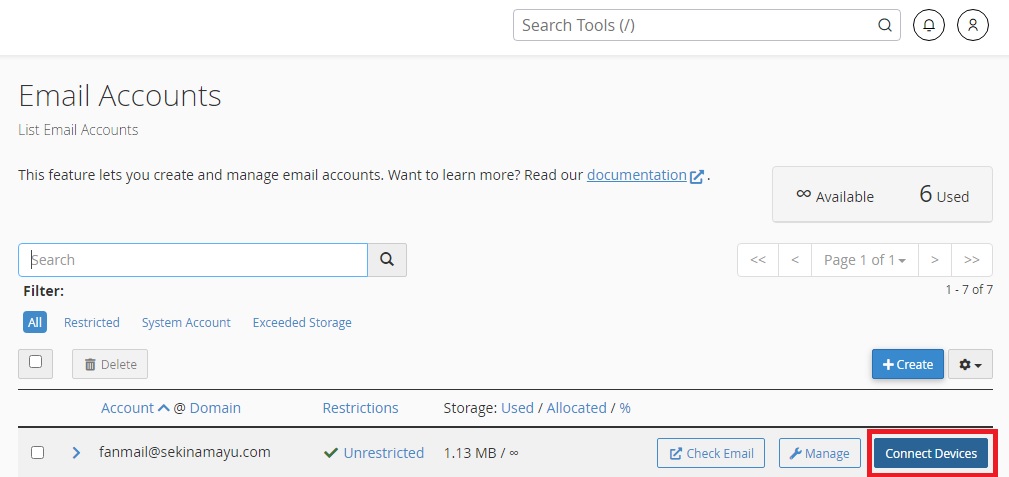Screen dimensions: 1009x477
Task: Open the gear settings dropdown
Action: pos(970,364)
